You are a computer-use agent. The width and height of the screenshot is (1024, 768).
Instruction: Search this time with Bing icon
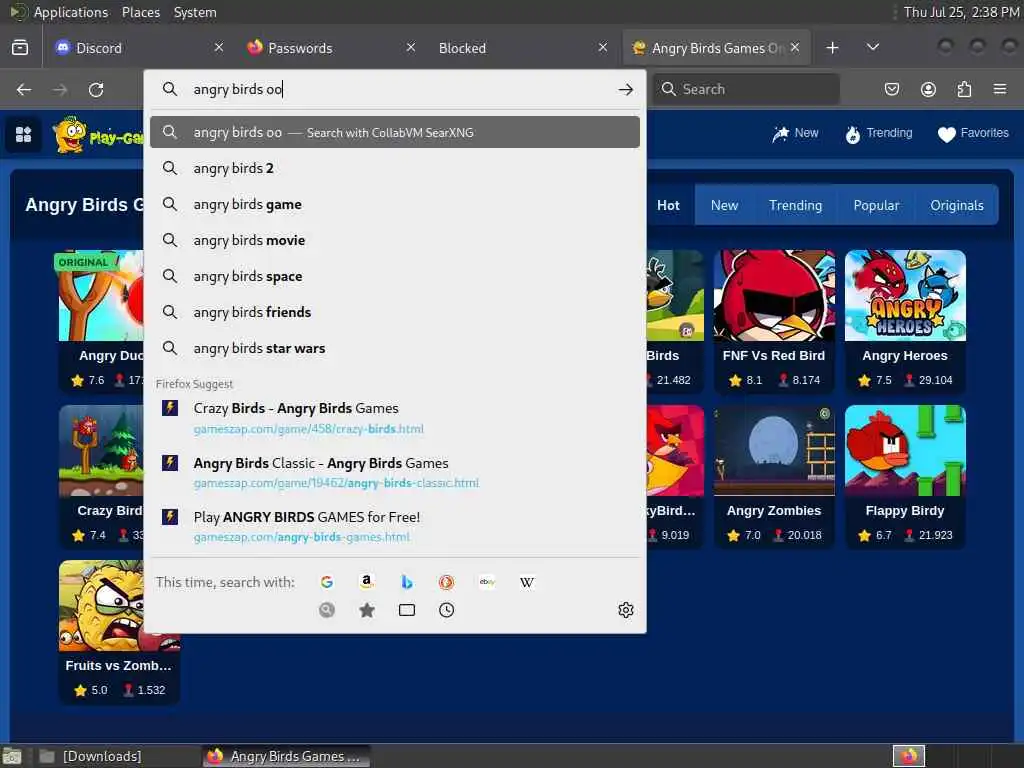pos(407,582)
